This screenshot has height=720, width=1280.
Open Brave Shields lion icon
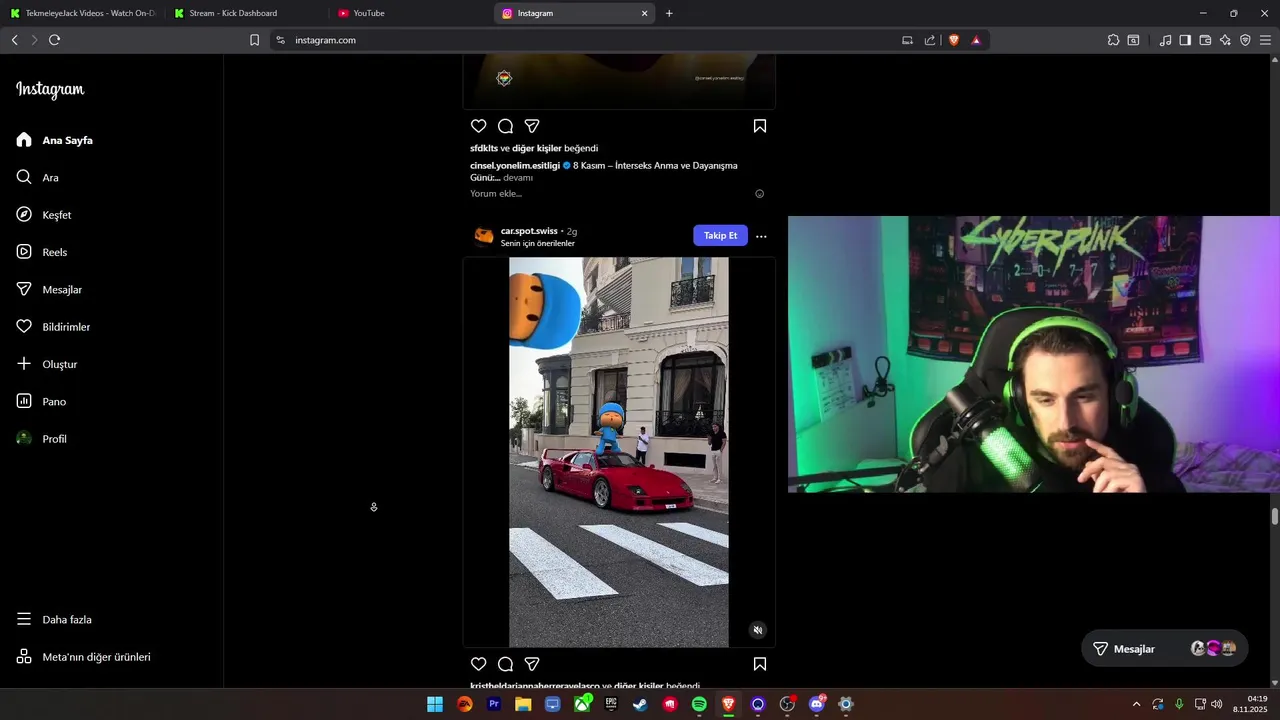pyautogui.click(x=953, y=40)
